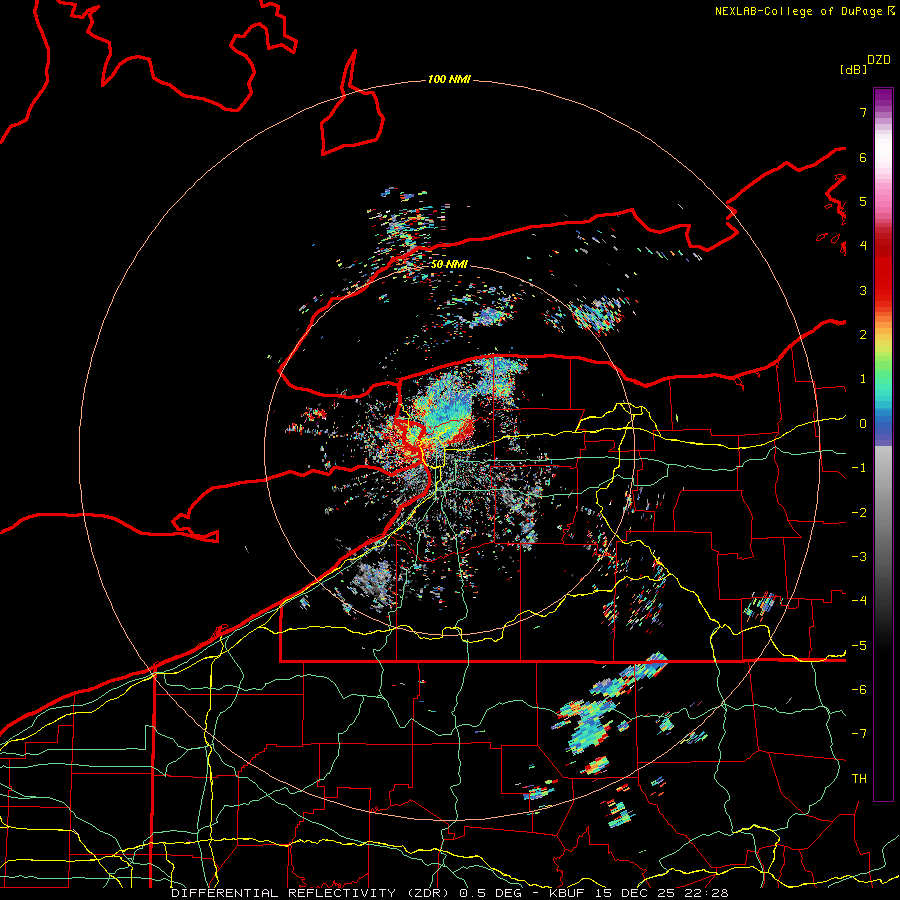The width and height of the screenshot is (900, 900).
Task: Click the 3 value on the color scale
Action: tap(863, 290)
